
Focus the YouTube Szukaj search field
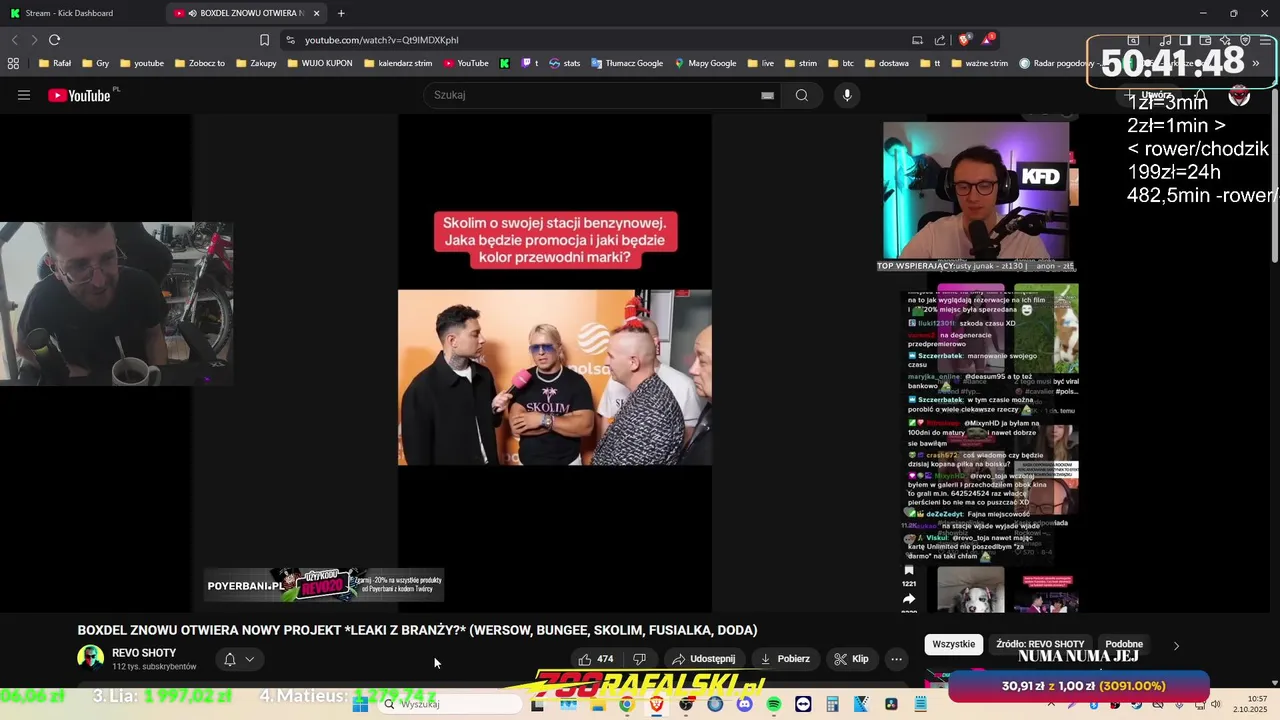point(595,95)
